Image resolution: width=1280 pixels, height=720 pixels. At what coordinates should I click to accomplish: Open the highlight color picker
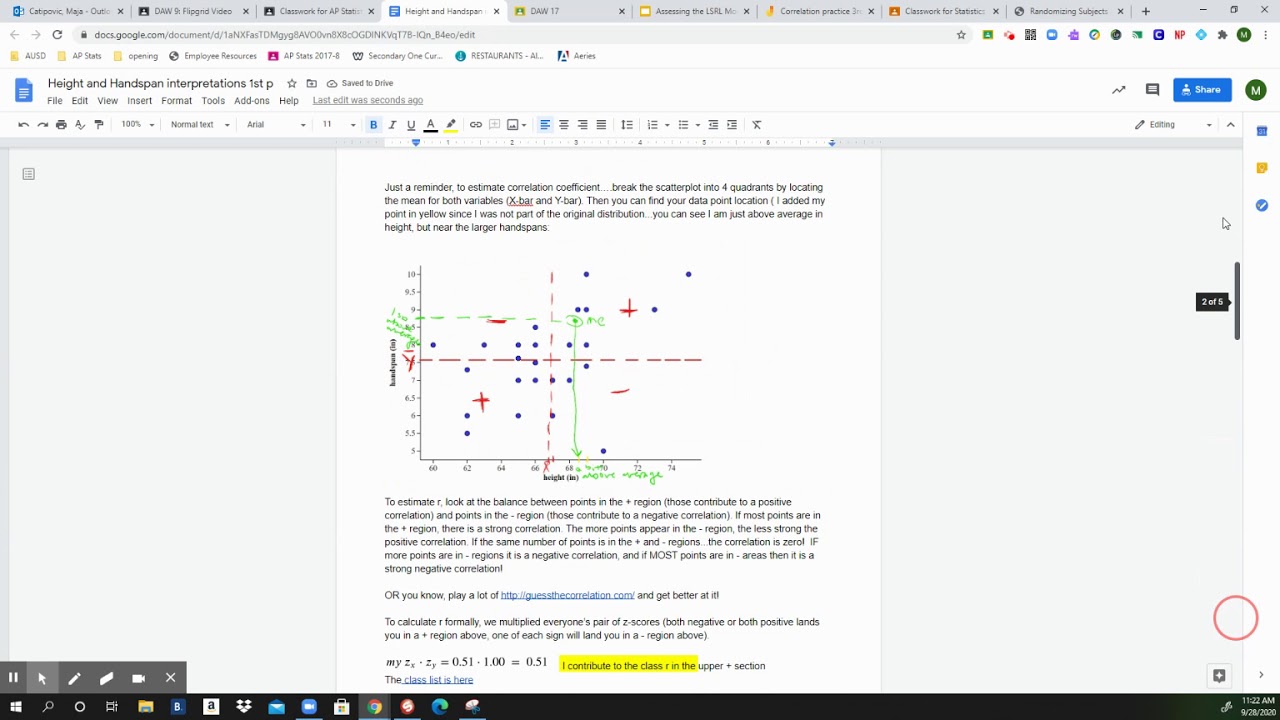click(x=451, y=124)
